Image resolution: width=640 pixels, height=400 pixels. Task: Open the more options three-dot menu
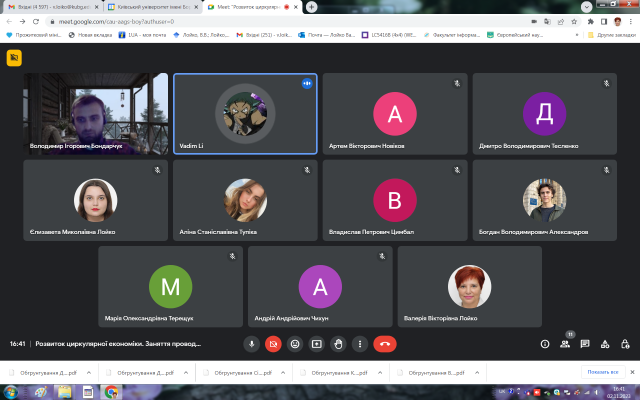coord(360,343)
